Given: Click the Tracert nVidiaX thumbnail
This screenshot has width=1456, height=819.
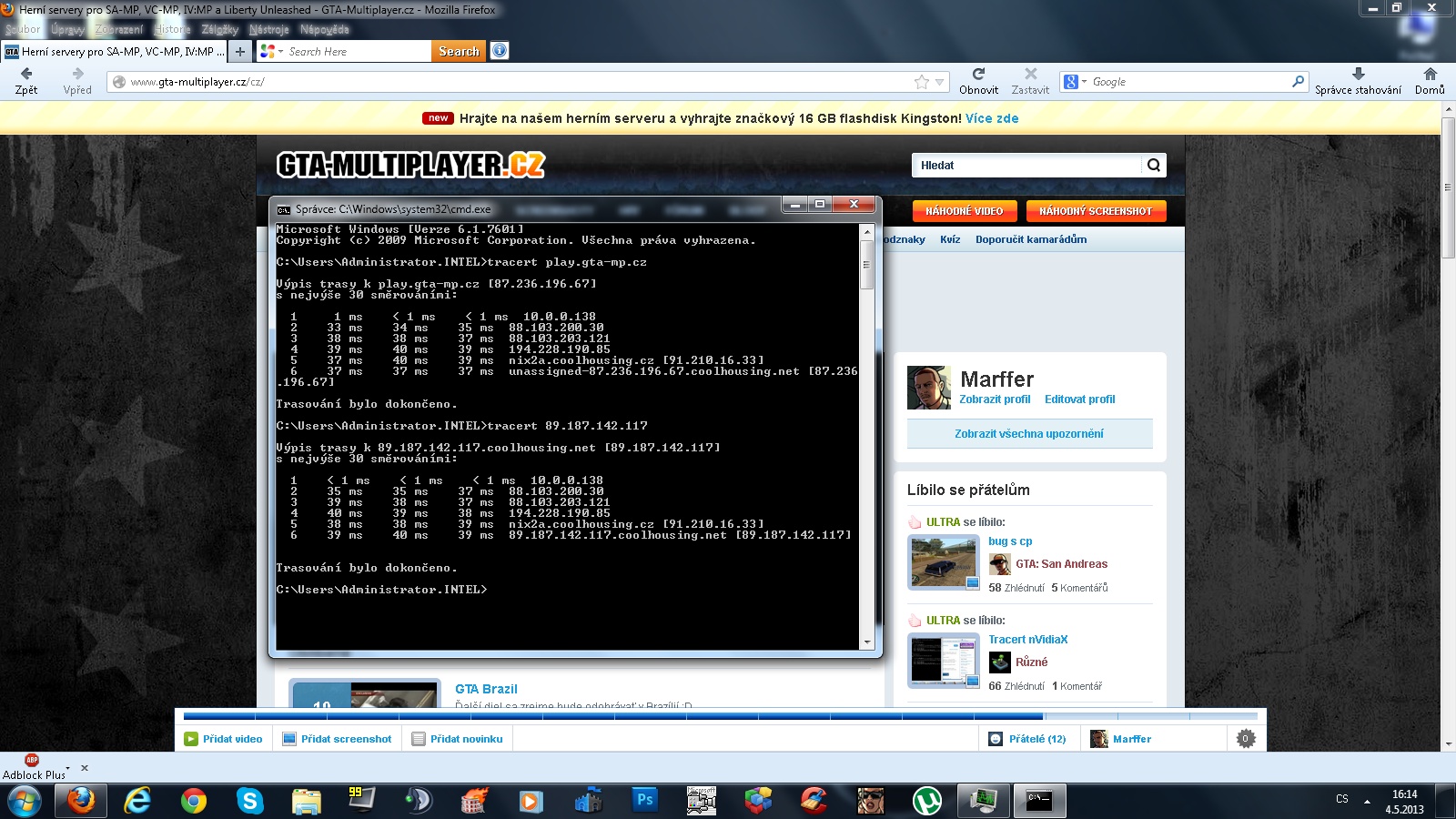Looking at the screenshot, I should point(944,661).
